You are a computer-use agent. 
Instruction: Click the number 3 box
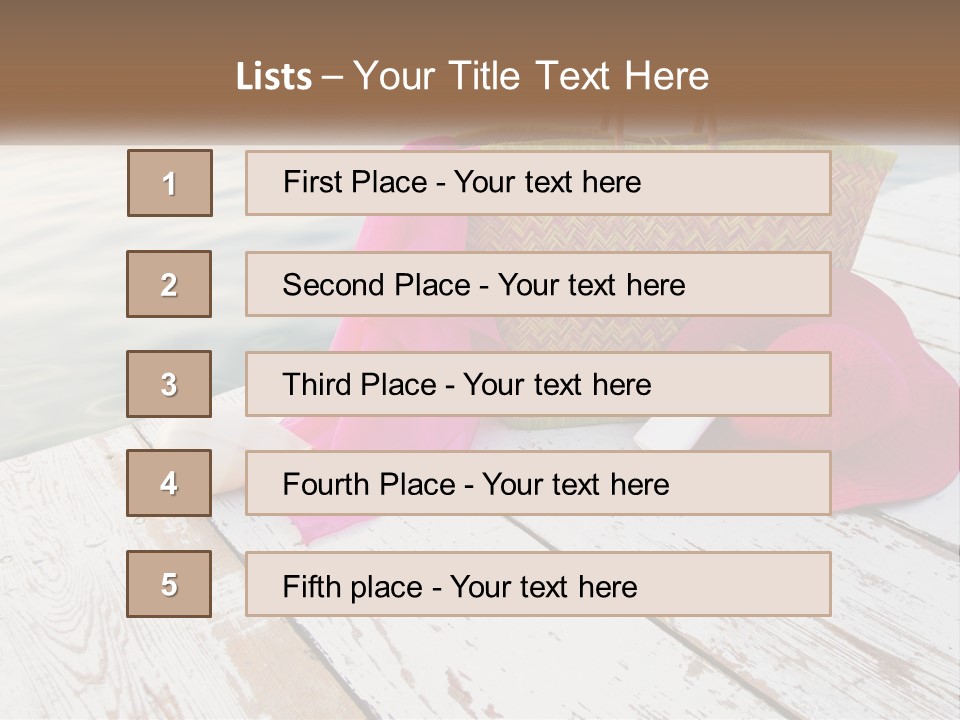coord(169,384)
